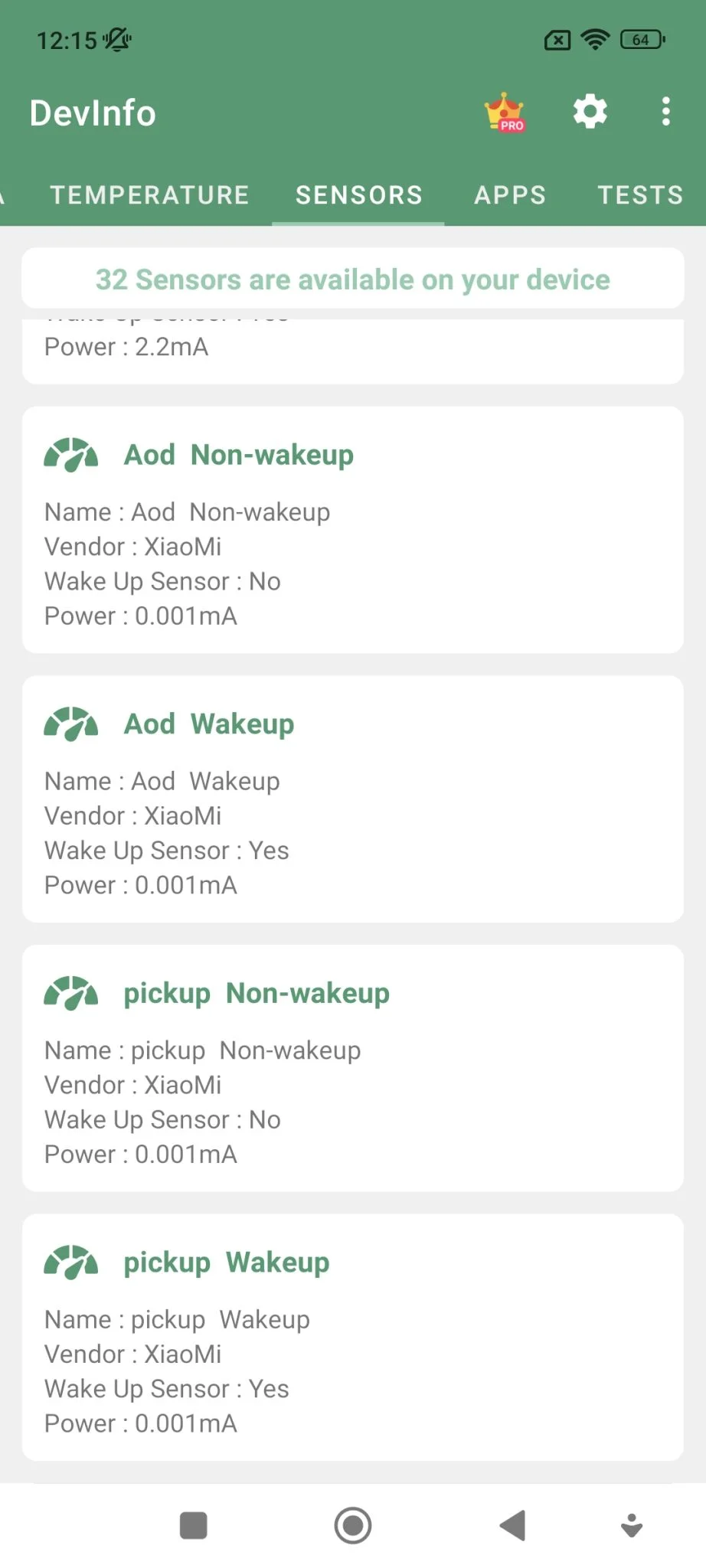Tap the 32 Sensors available banner

352,279
